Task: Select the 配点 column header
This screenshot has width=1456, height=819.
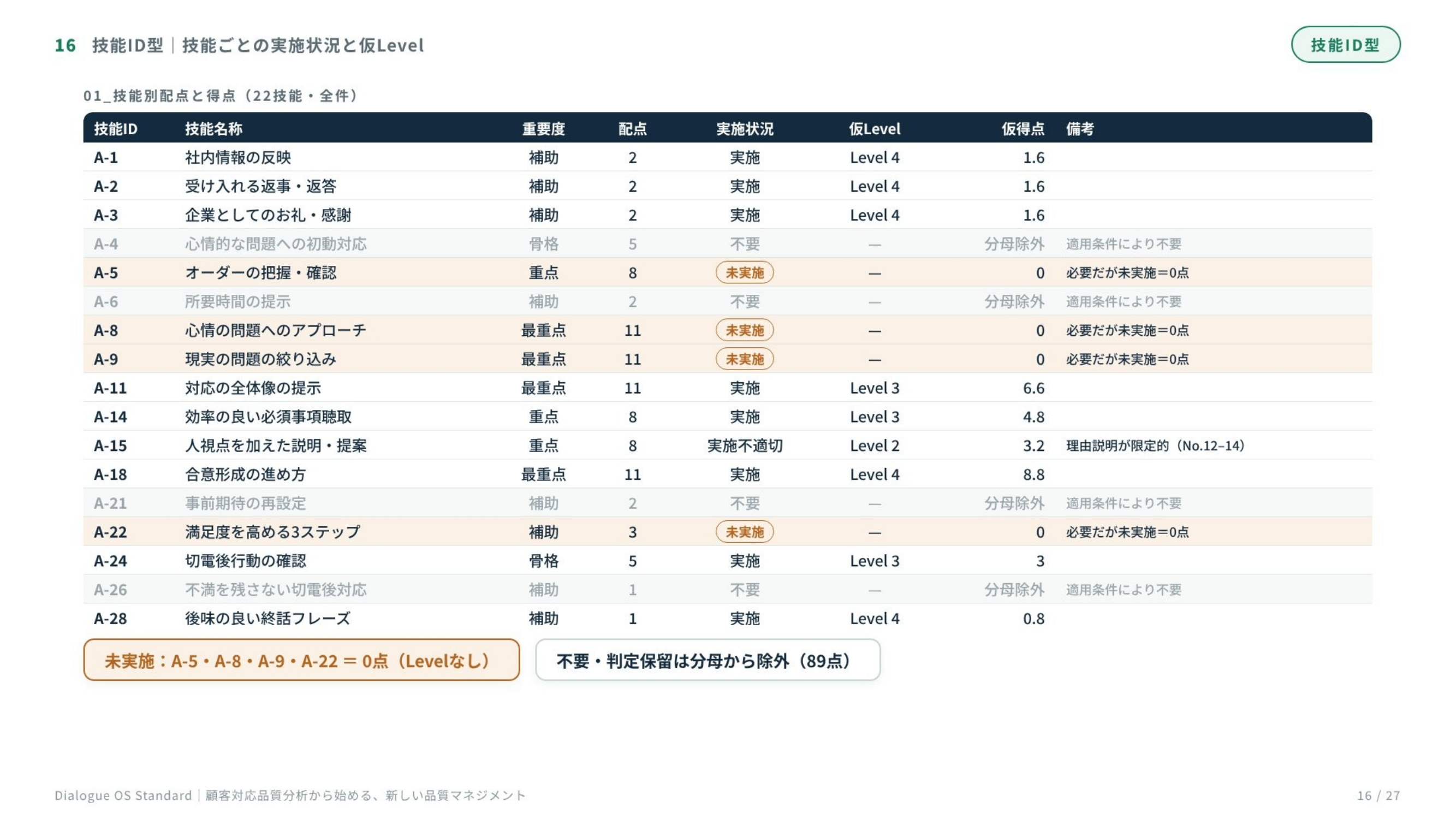Action: (632, 129)
